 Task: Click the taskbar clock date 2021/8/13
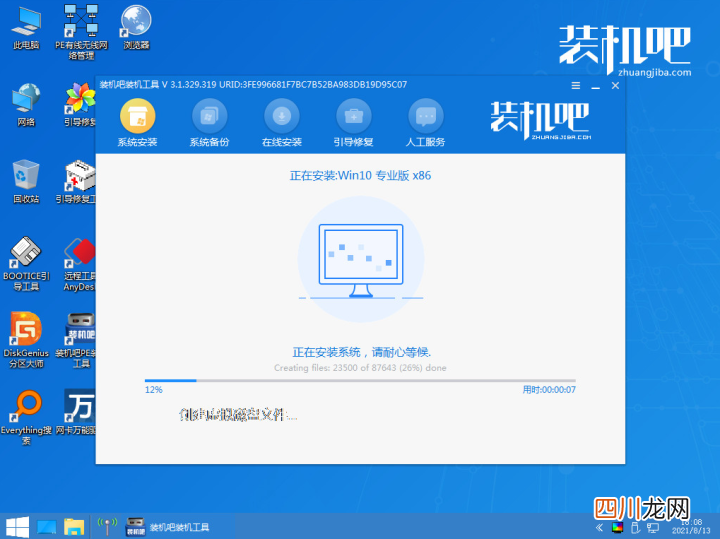point(691,531)
